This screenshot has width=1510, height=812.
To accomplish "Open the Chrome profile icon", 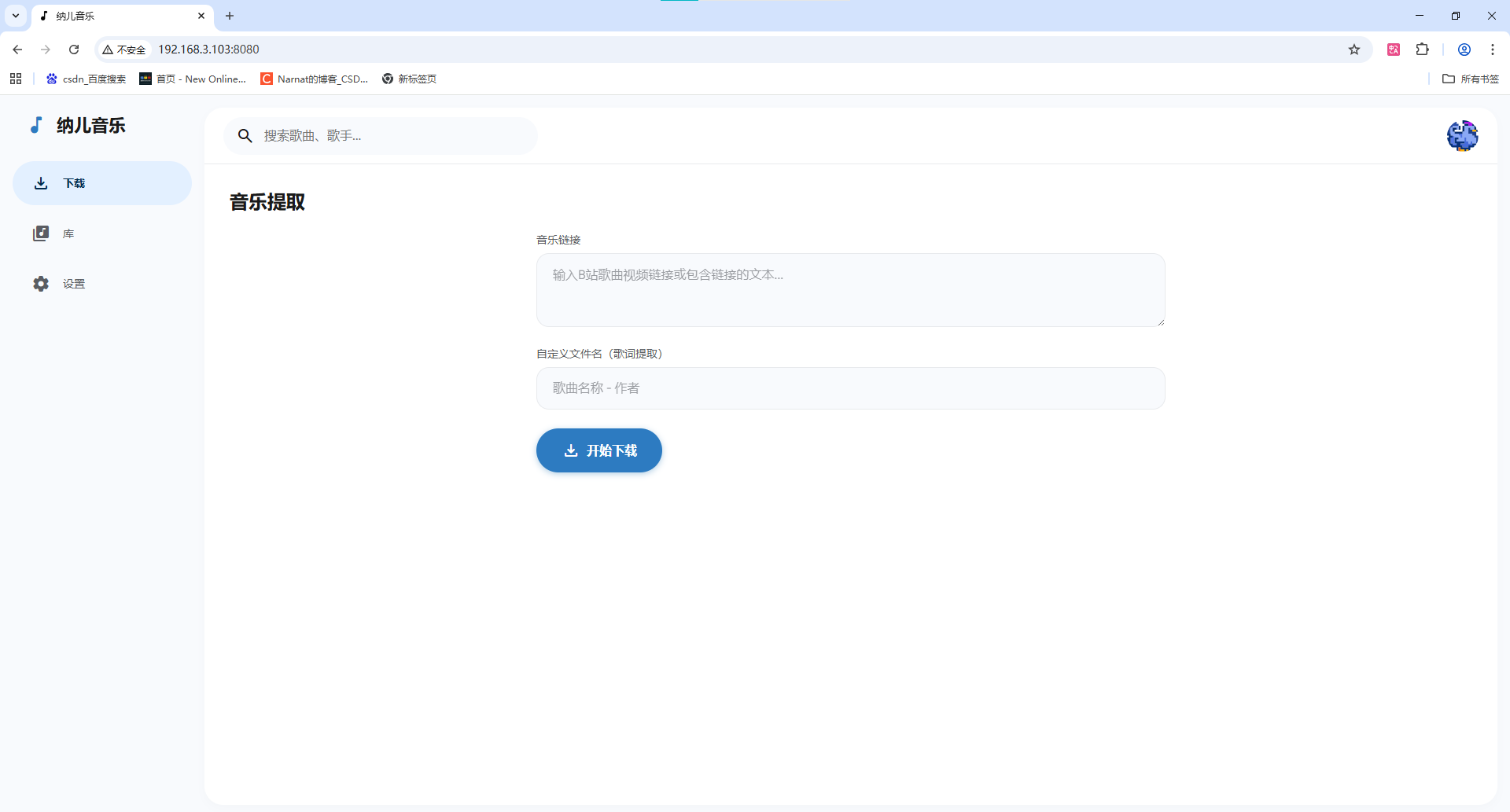I will [x=1464, y=50].
